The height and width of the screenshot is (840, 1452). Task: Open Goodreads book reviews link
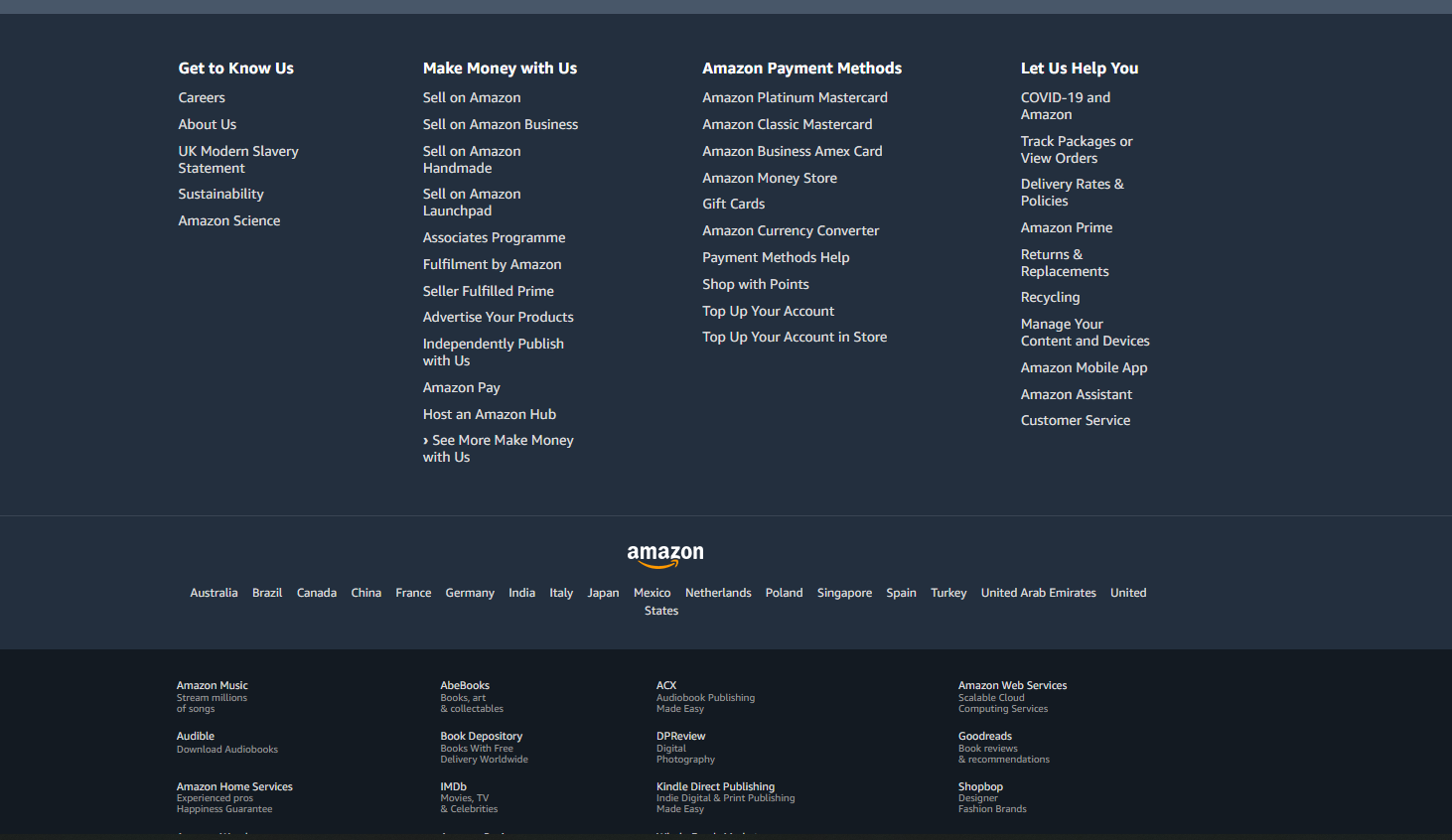point(1004,748)
